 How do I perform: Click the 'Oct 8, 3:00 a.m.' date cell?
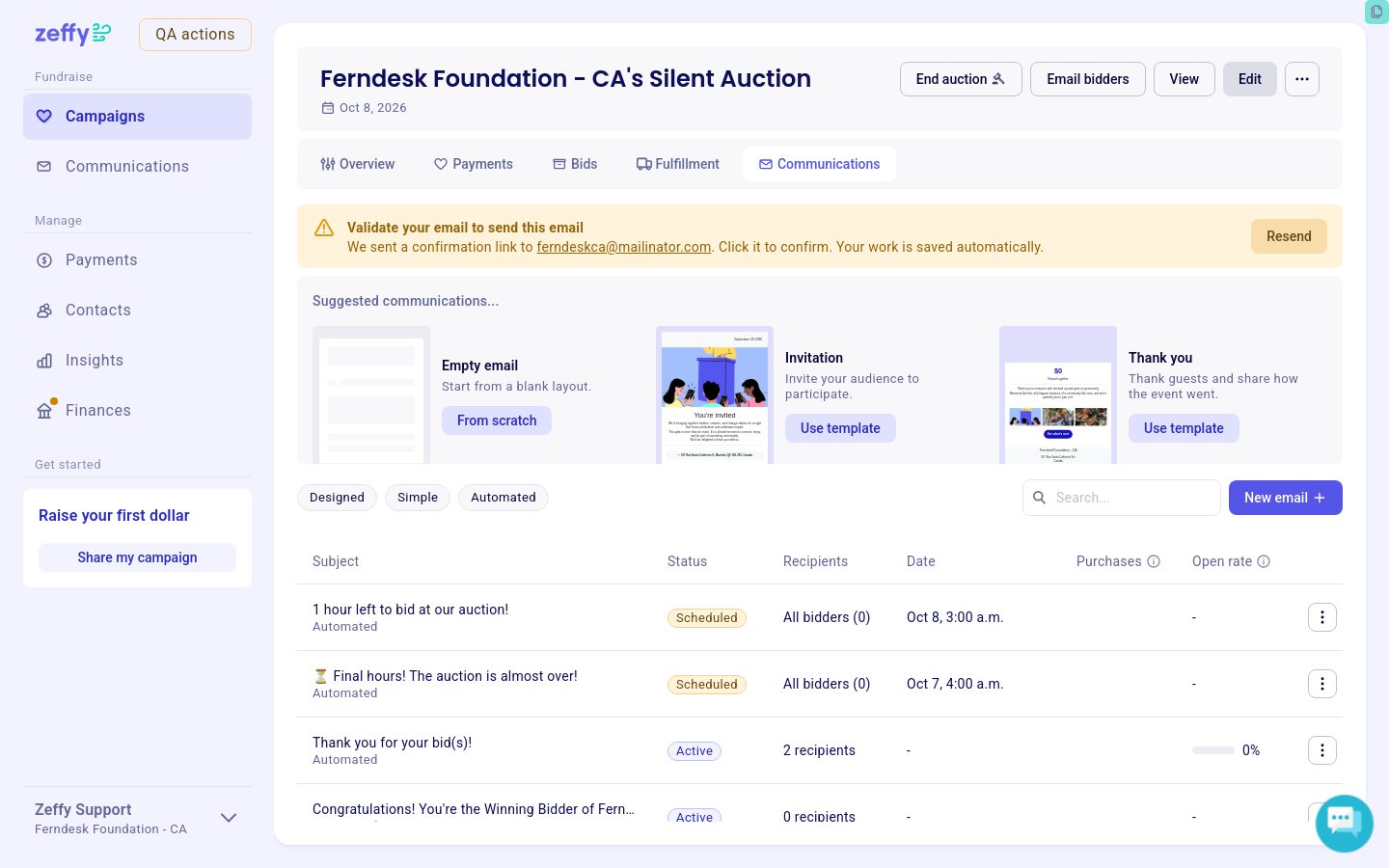955,617
